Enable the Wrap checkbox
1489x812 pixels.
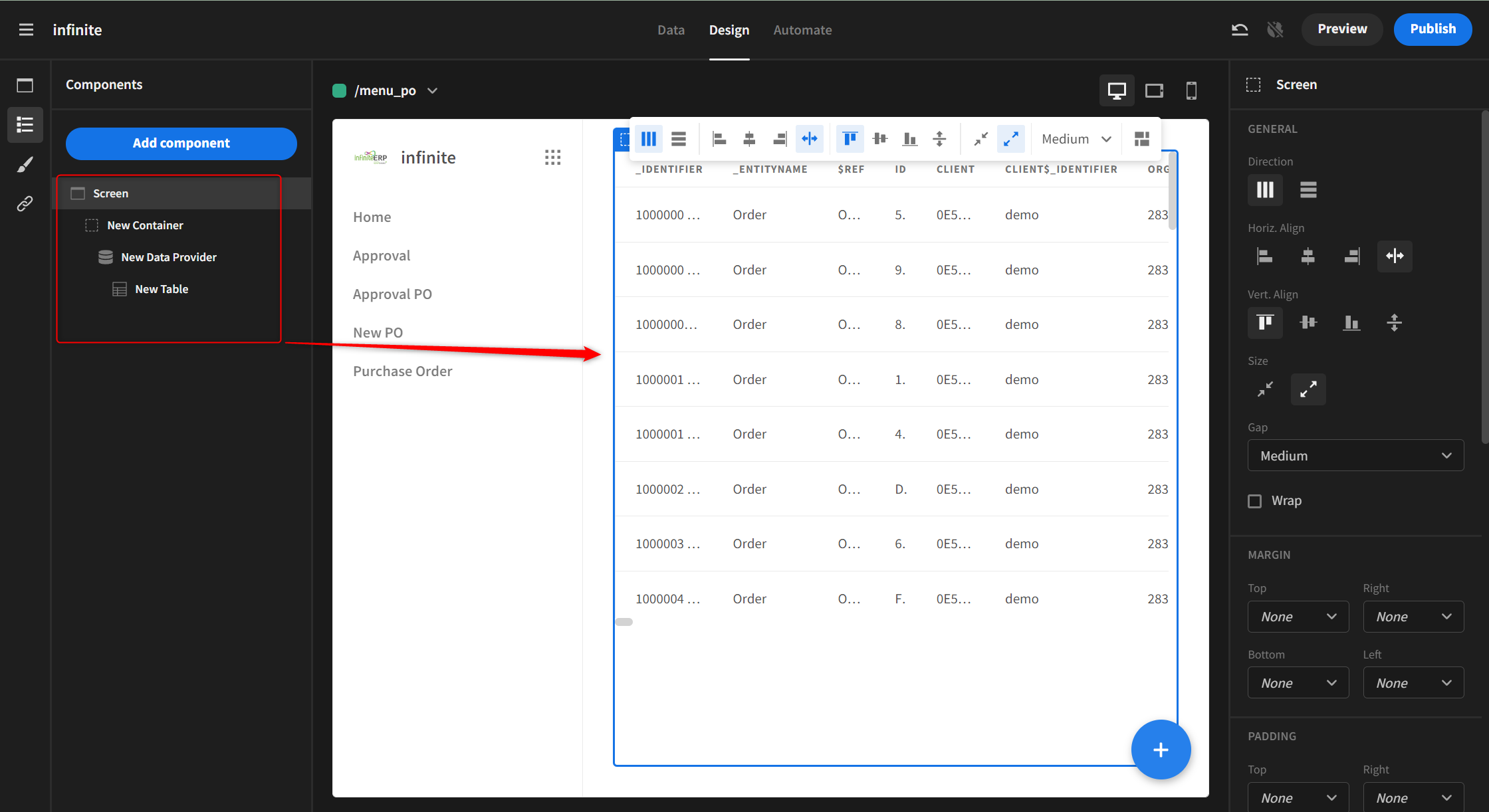coord(1254,501)
